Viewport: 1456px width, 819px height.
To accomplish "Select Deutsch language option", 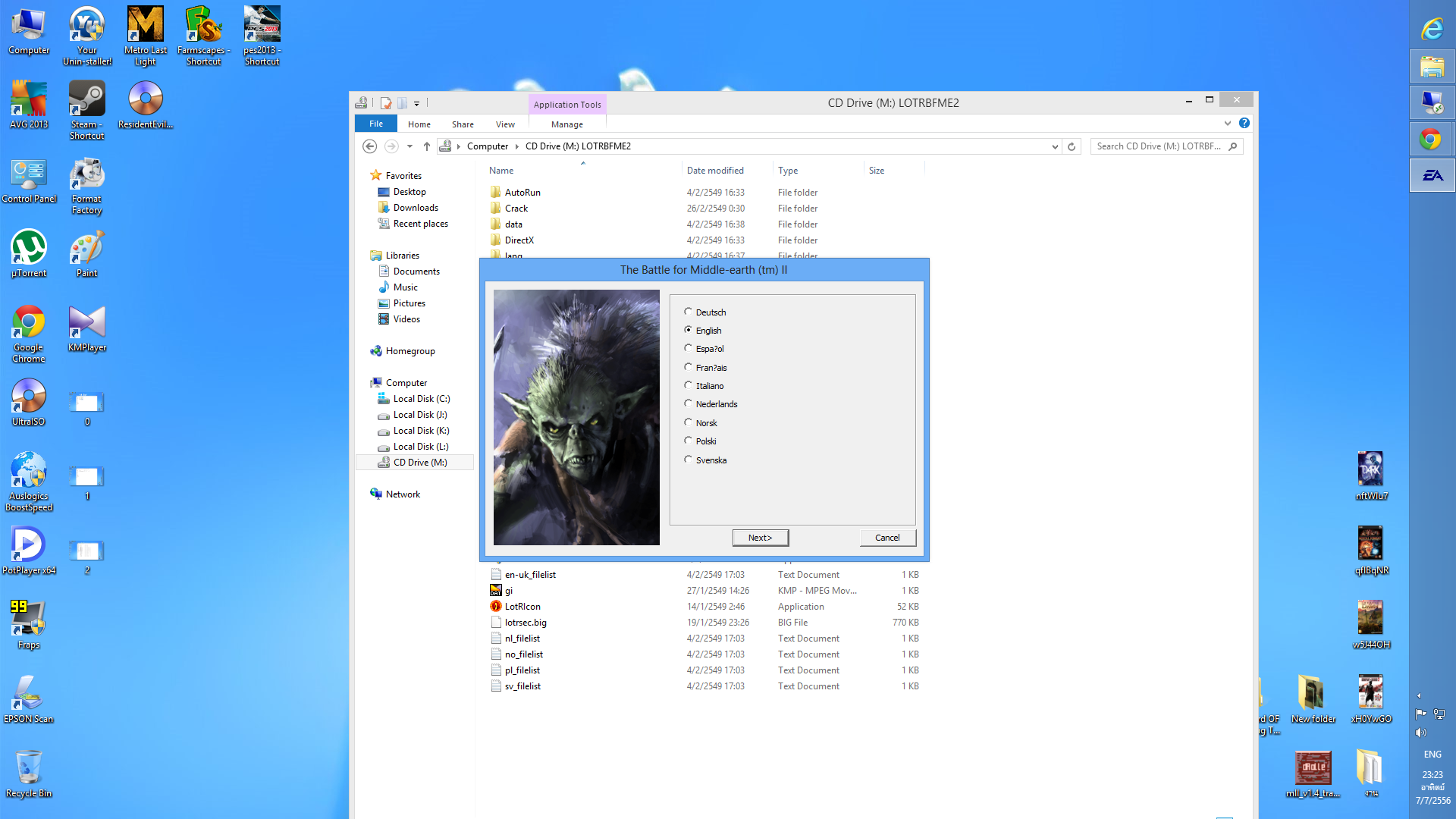I will pos(689,312).
